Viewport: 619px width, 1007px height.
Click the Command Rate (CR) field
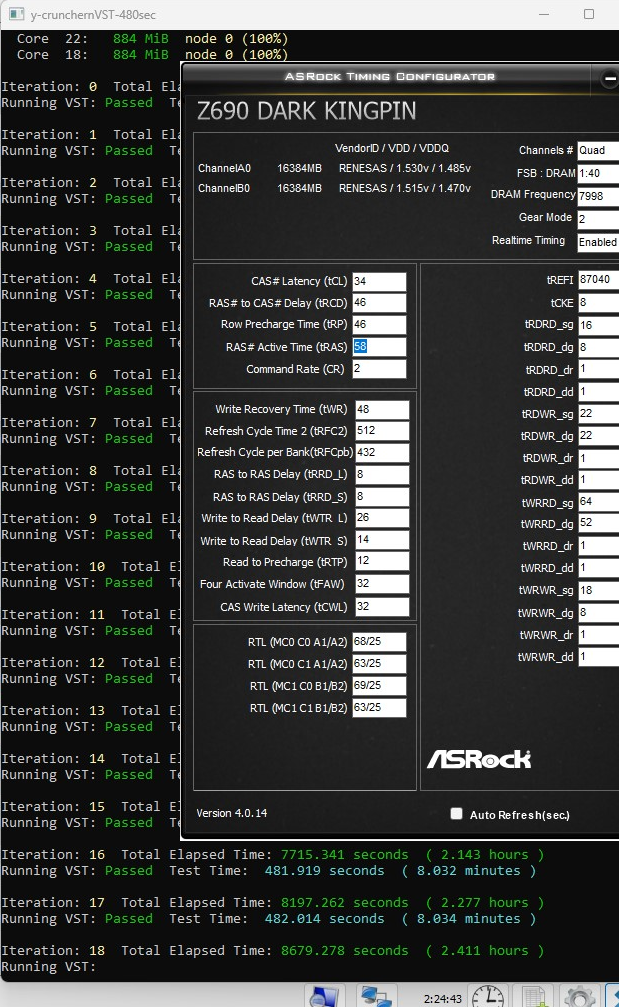coord(379,369)
